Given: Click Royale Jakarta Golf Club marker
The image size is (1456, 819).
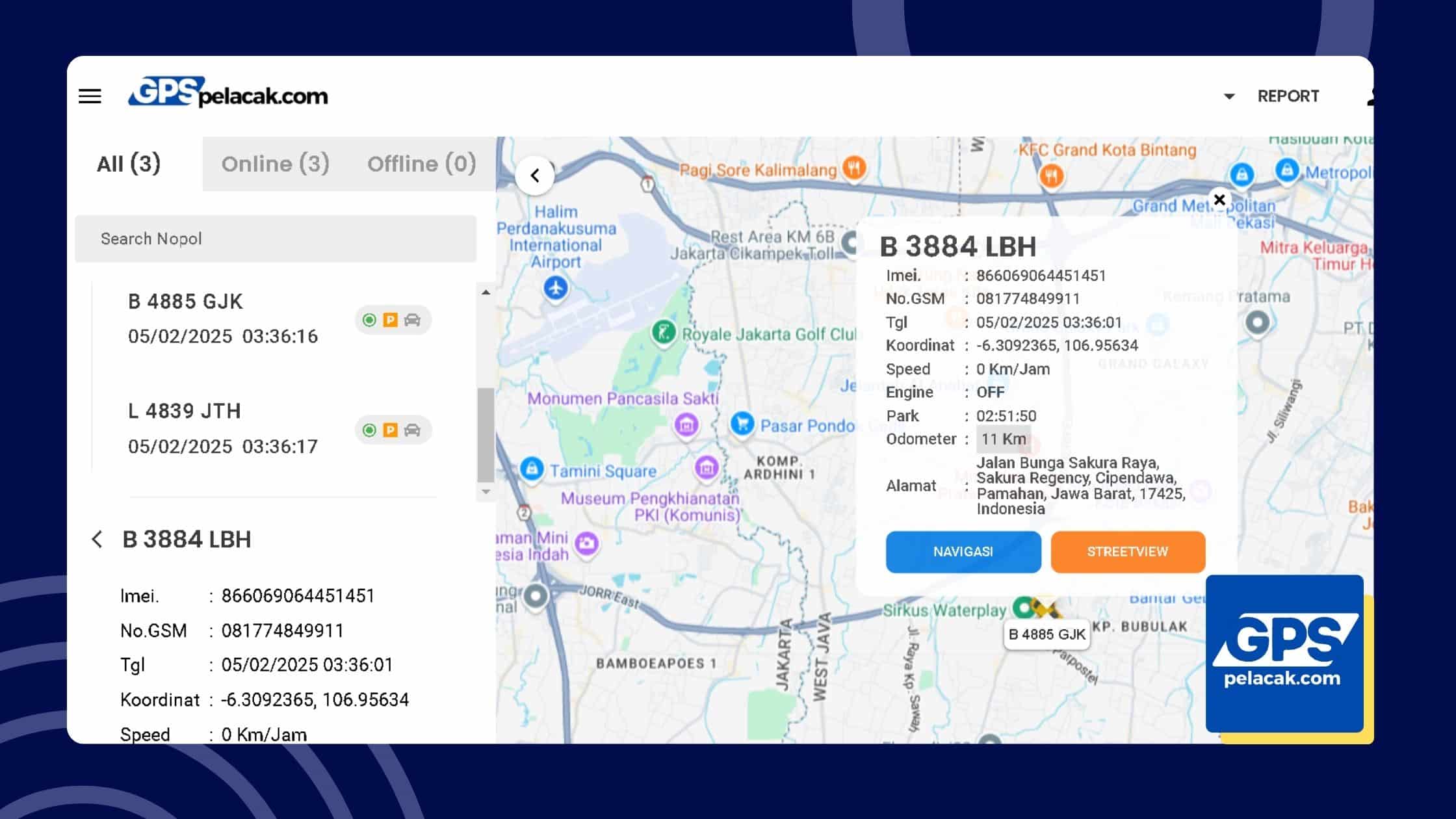Looking at the screenshot, I should 664,333.
